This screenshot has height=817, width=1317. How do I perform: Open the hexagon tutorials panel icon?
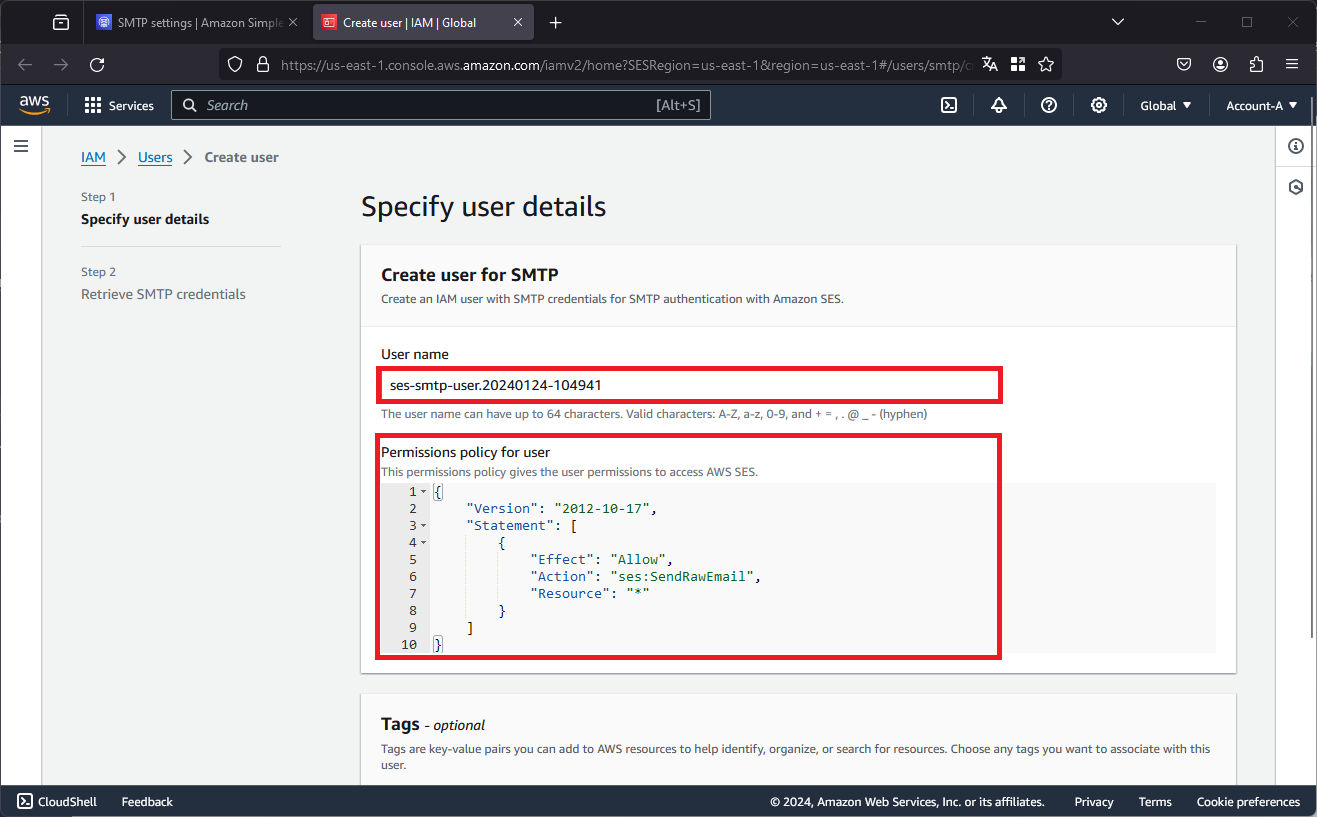click(x=1296, y=187)
